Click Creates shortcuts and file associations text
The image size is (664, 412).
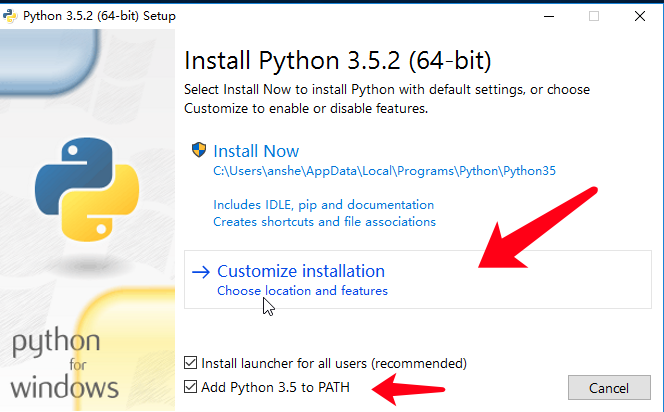tap(324, 221)
